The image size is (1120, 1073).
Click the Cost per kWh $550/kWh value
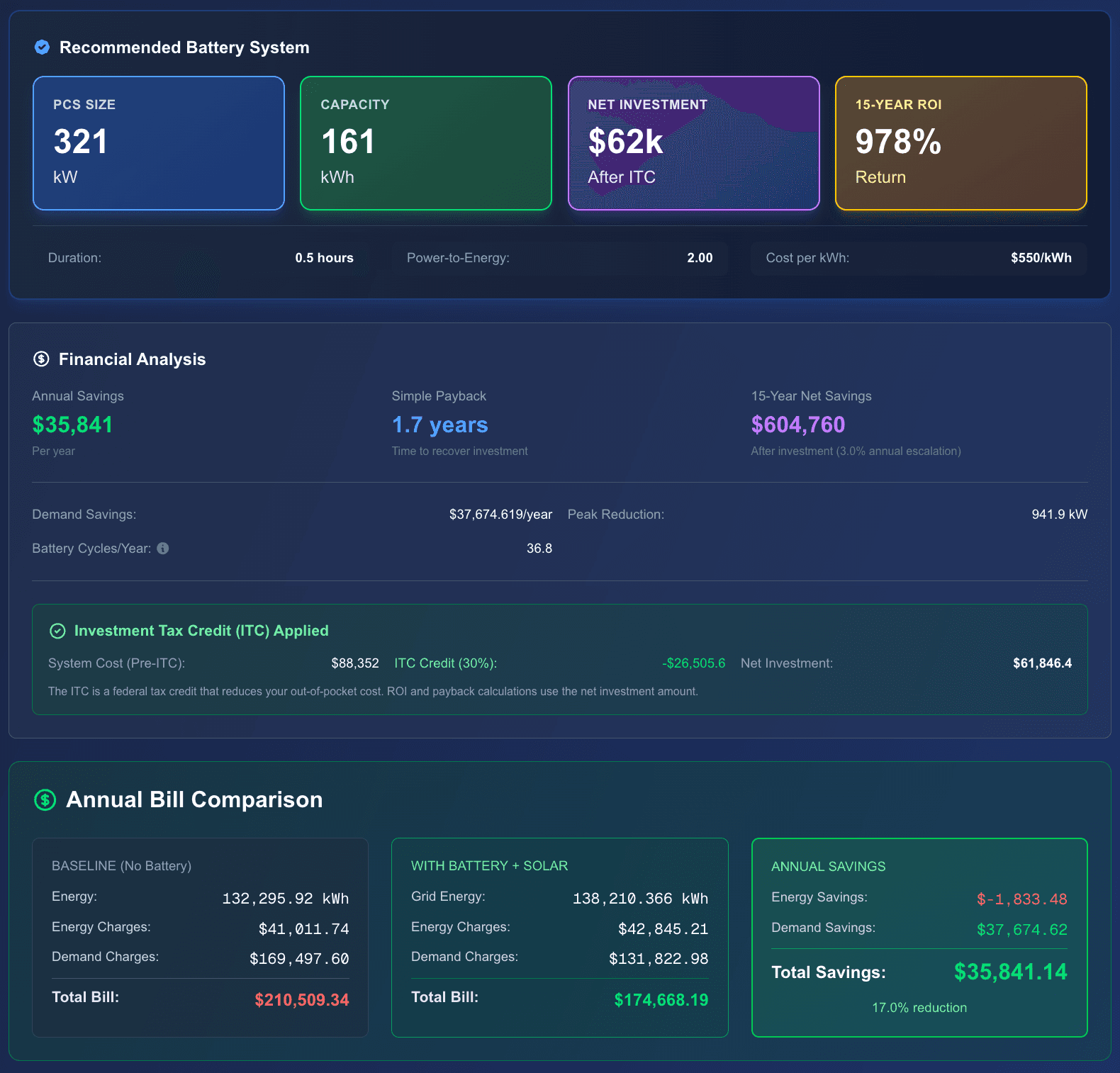(x=1041, y=258)
